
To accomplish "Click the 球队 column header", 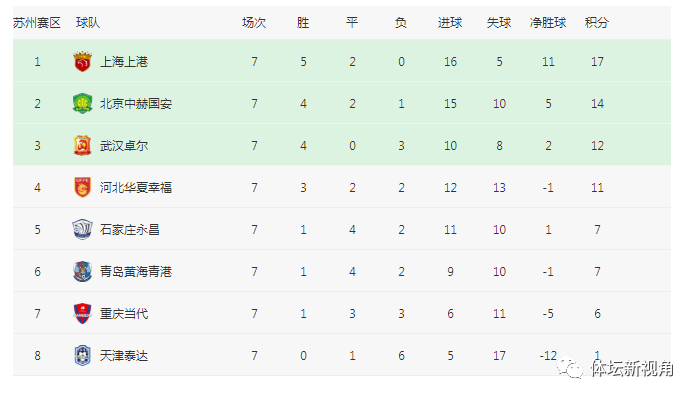I will click(x=88, y=23).
